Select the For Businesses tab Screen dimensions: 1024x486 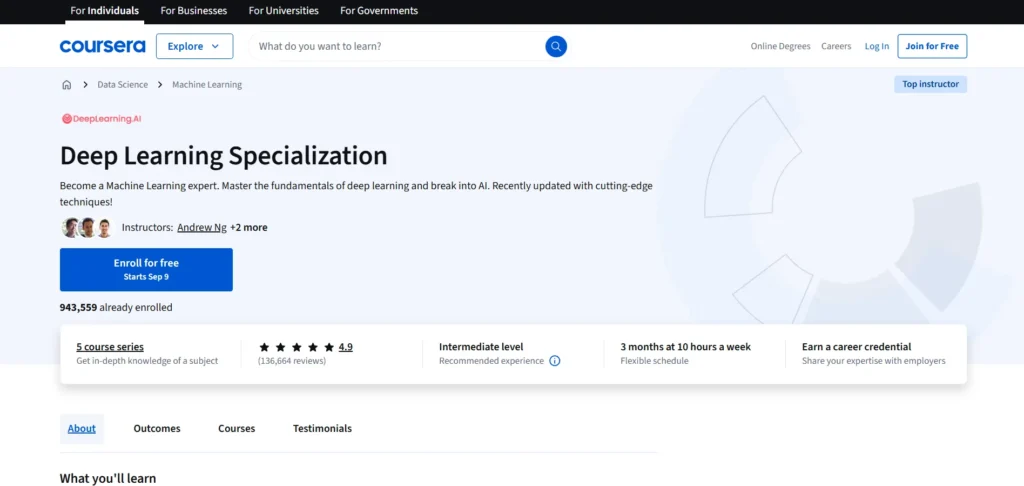193,11
